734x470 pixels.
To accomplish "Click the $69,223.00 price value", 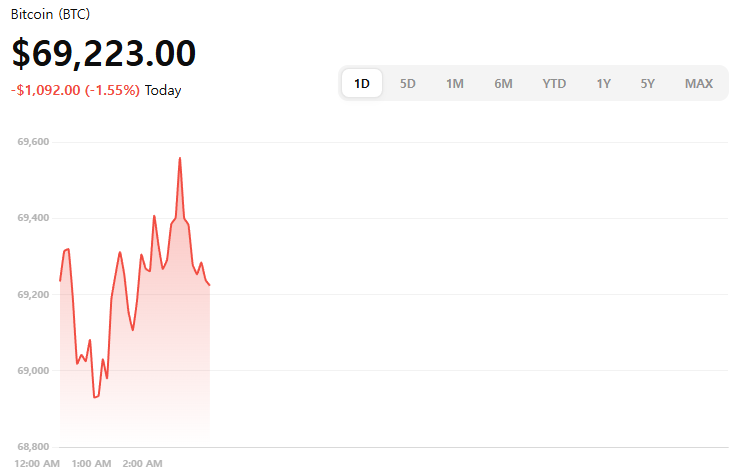I will (104, 53).
